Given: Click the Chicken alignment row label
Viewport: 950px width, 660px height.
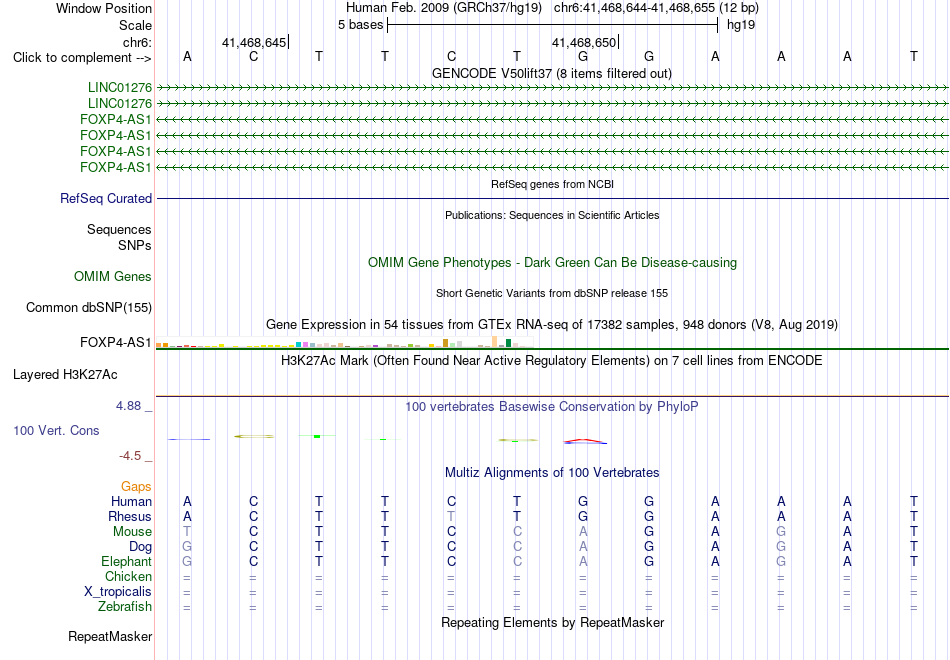Looking at the screenshot, I should (128, 576).
